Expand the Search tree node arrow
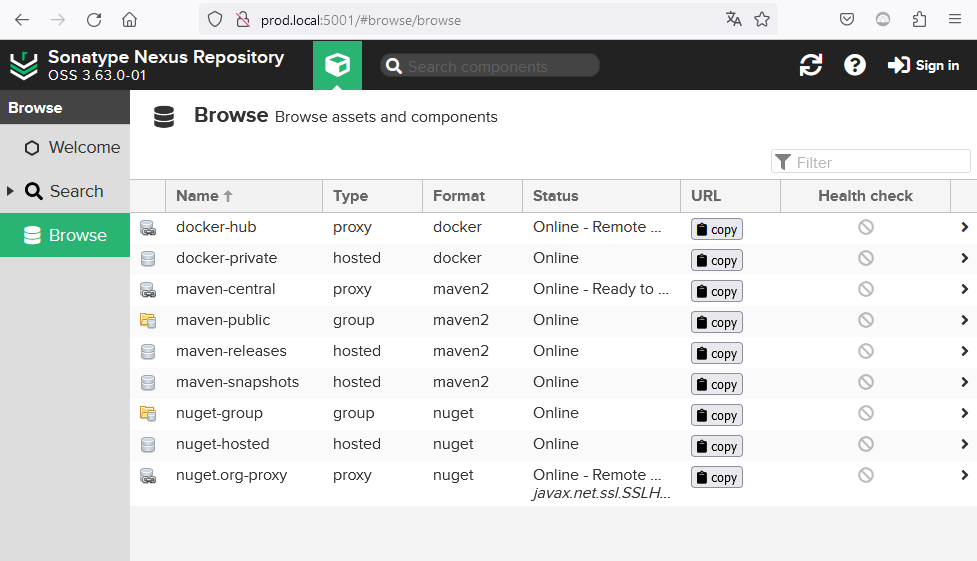This screenshot has height=561, width=977. [10, 191]
